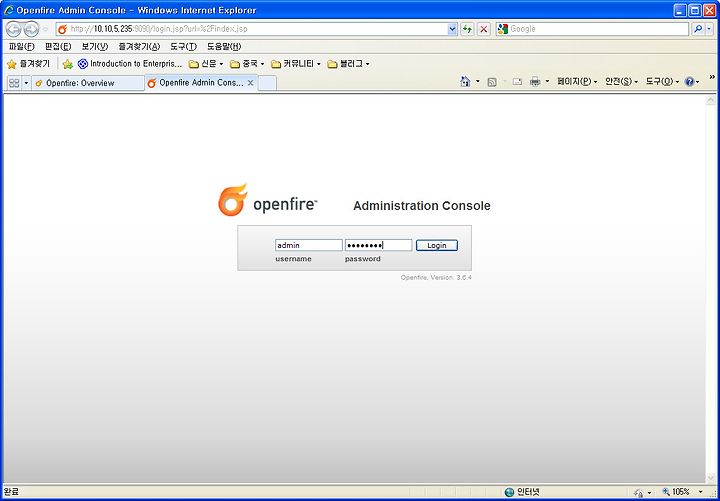Click the Refresh page icon

click(x=467, y=29)
